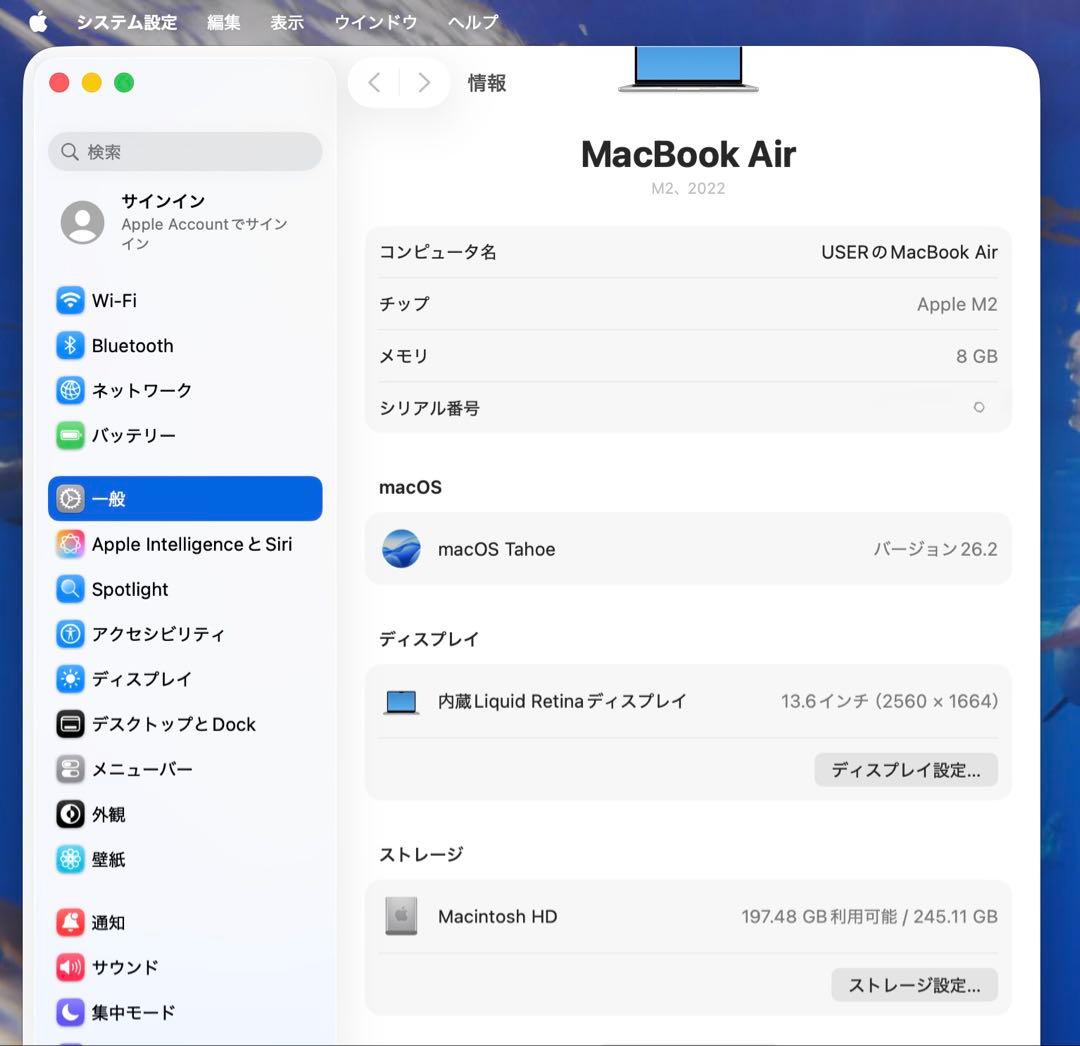Reveal the hidden serial number
Image resolution: width=1080 pixels, height=1046 pixels.
978,408
